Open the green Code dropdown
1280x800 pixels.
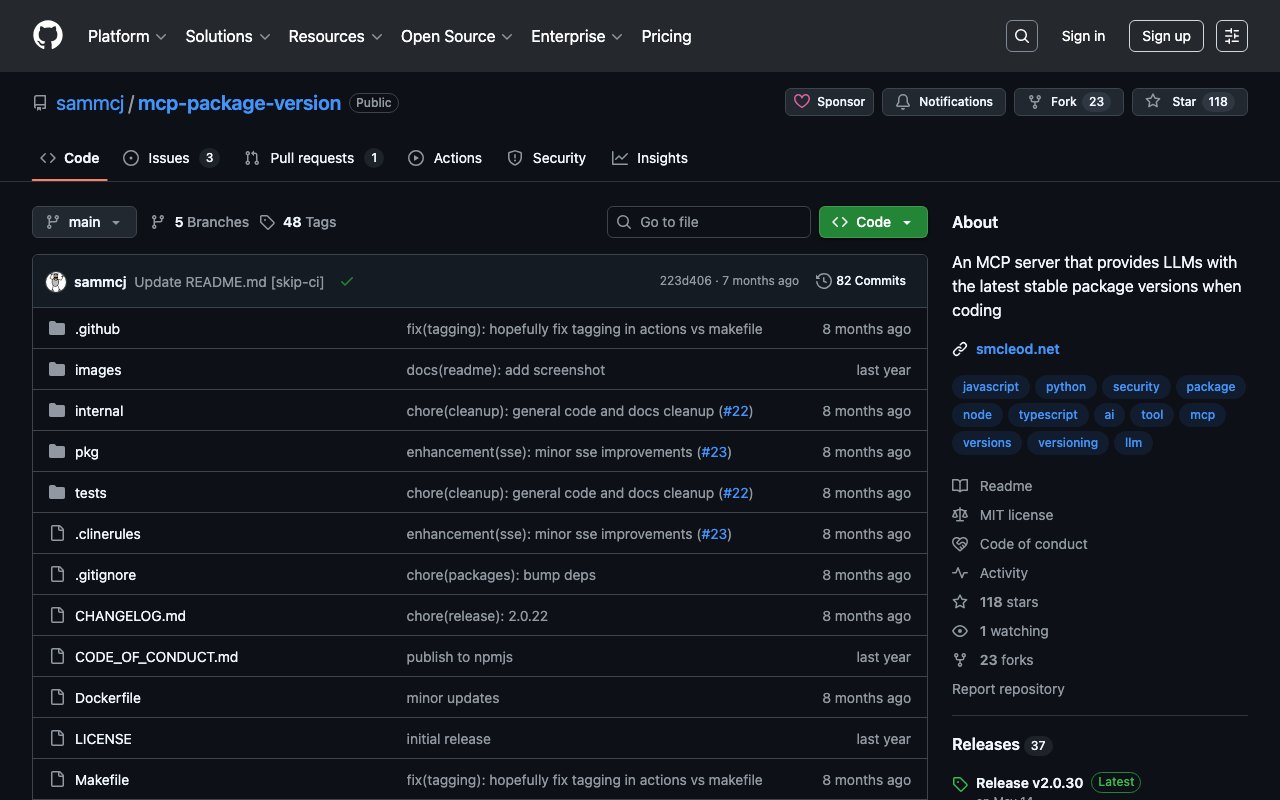pyautogui.click(x=872, y=222)
